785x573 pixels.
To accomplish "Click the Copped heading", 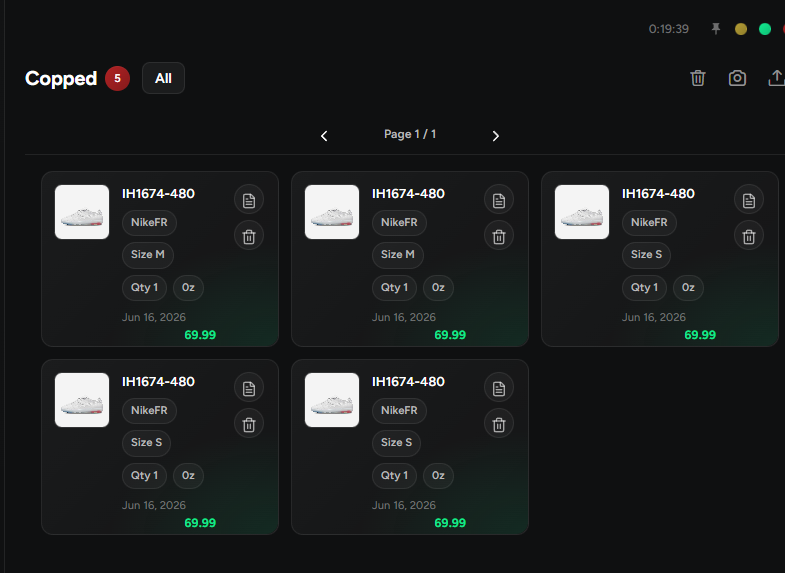I will (61, 79).
